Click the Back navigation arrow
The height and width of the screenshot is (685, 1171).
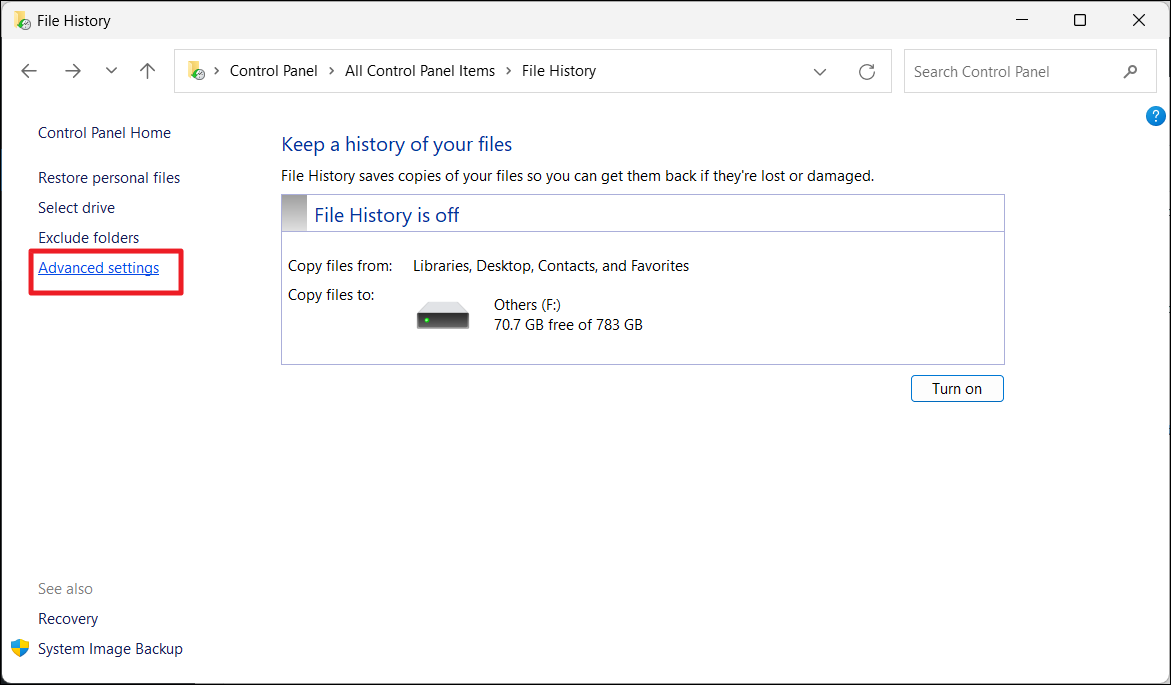pos(29,71)
